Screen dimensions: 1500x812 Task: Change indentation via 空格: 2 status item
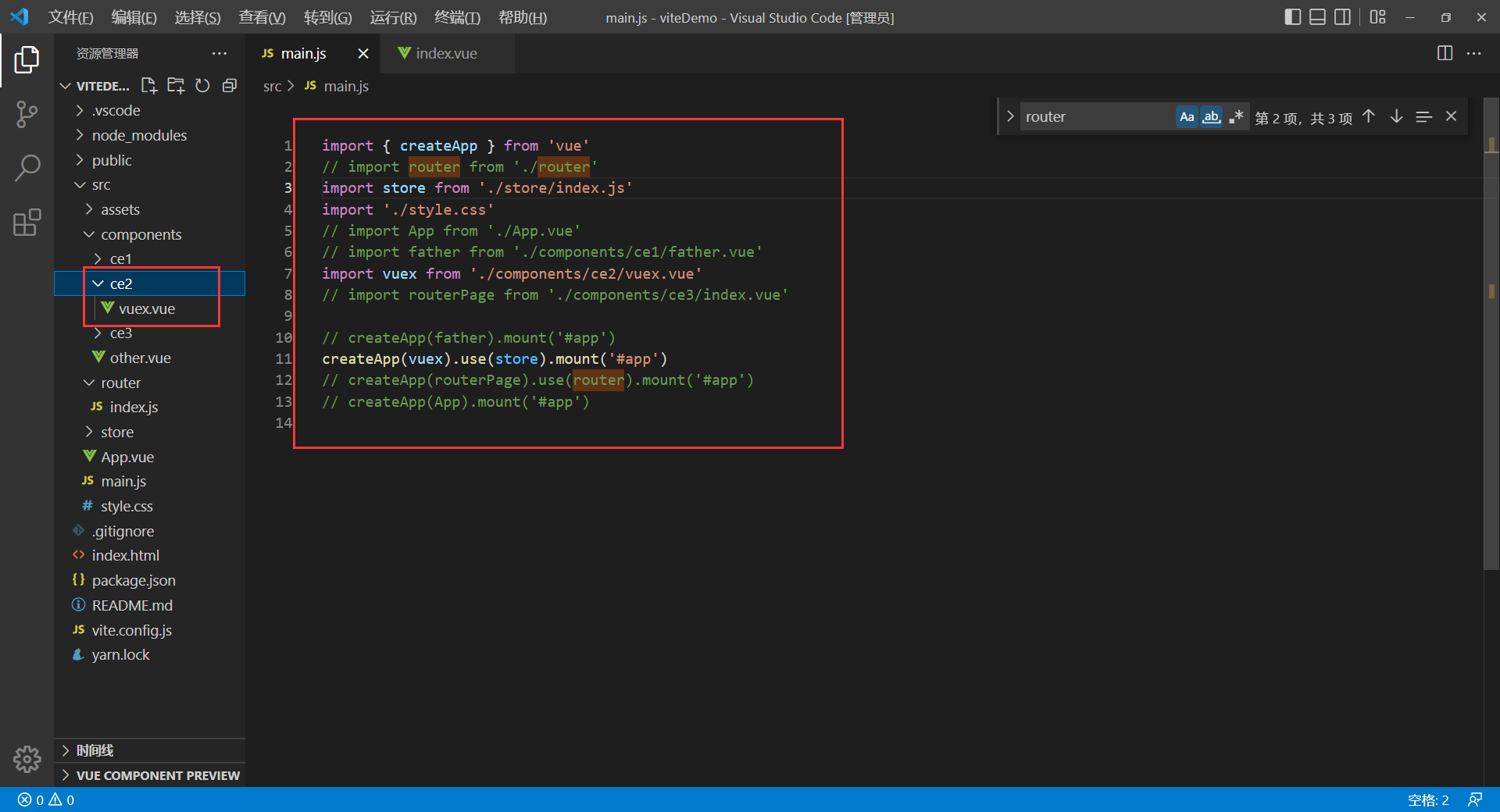(x=1428, y=800)
